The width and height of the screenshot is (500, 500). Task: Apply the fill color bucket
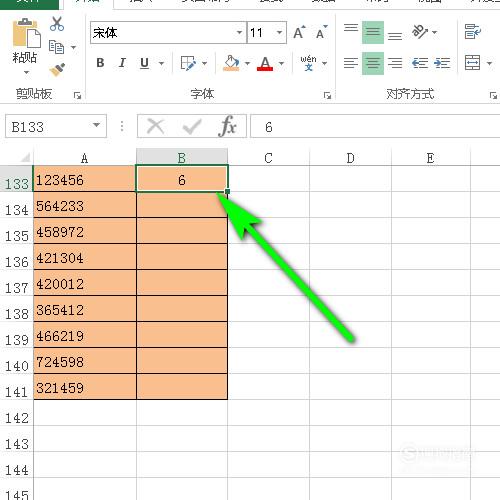click(231, 63)
